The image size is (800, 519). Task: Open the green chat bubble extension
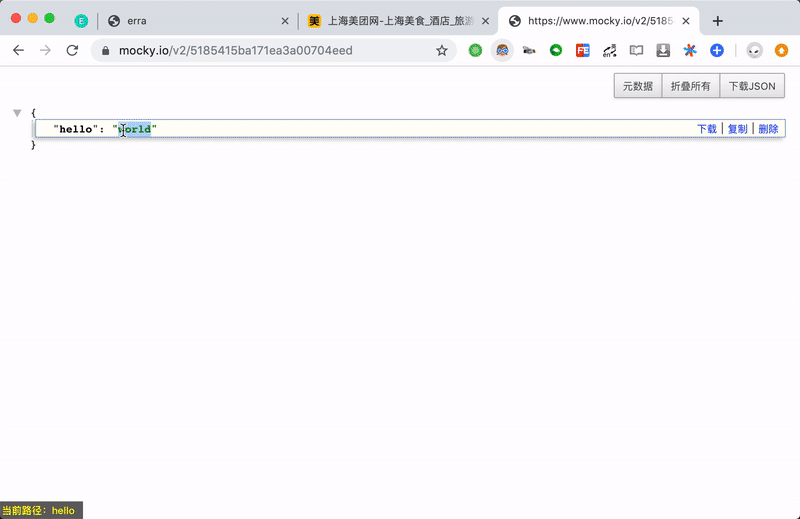tap(556, 50)
